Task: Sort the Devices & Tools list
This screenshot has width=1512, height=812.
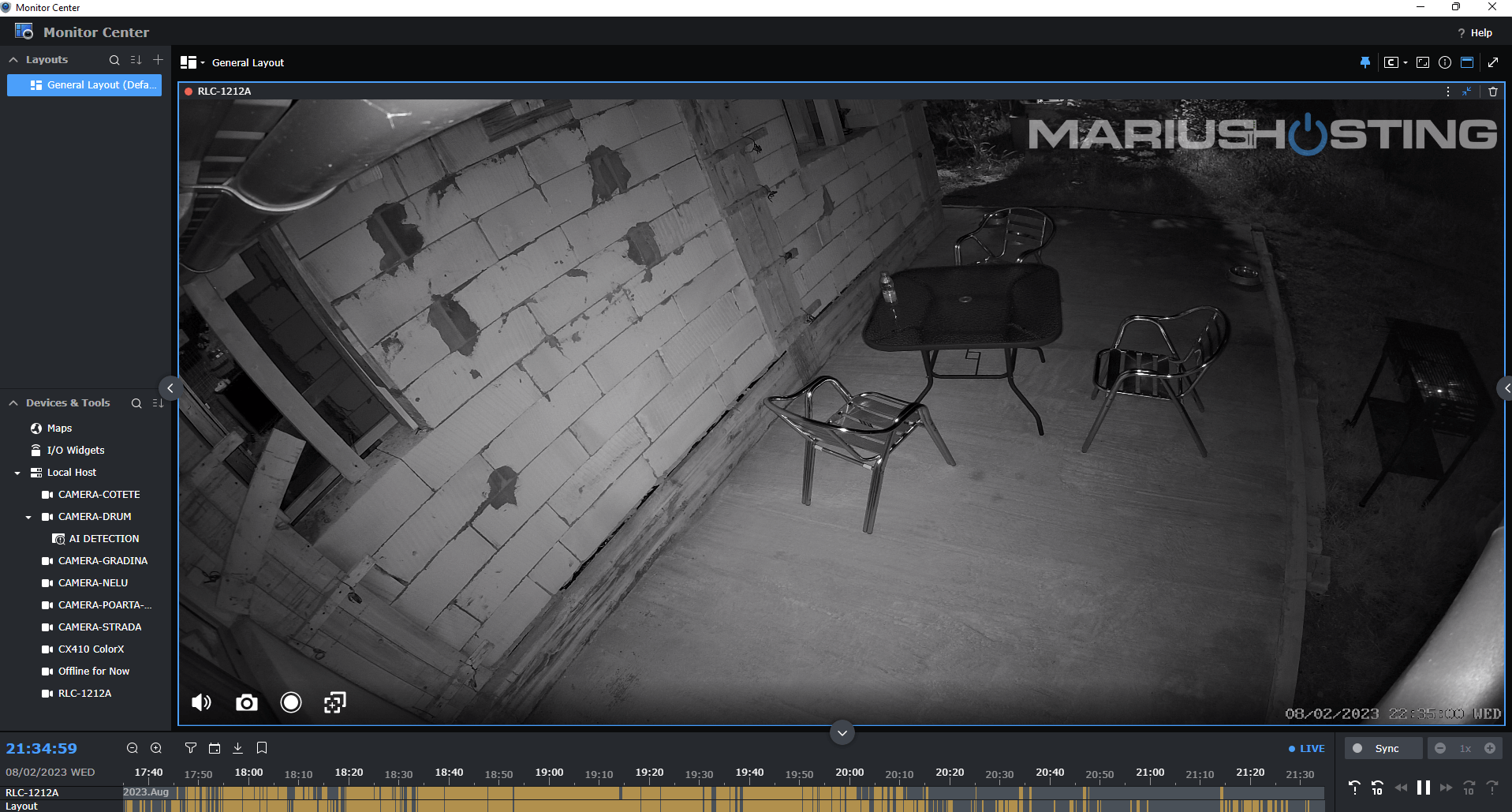Action: 158,403
